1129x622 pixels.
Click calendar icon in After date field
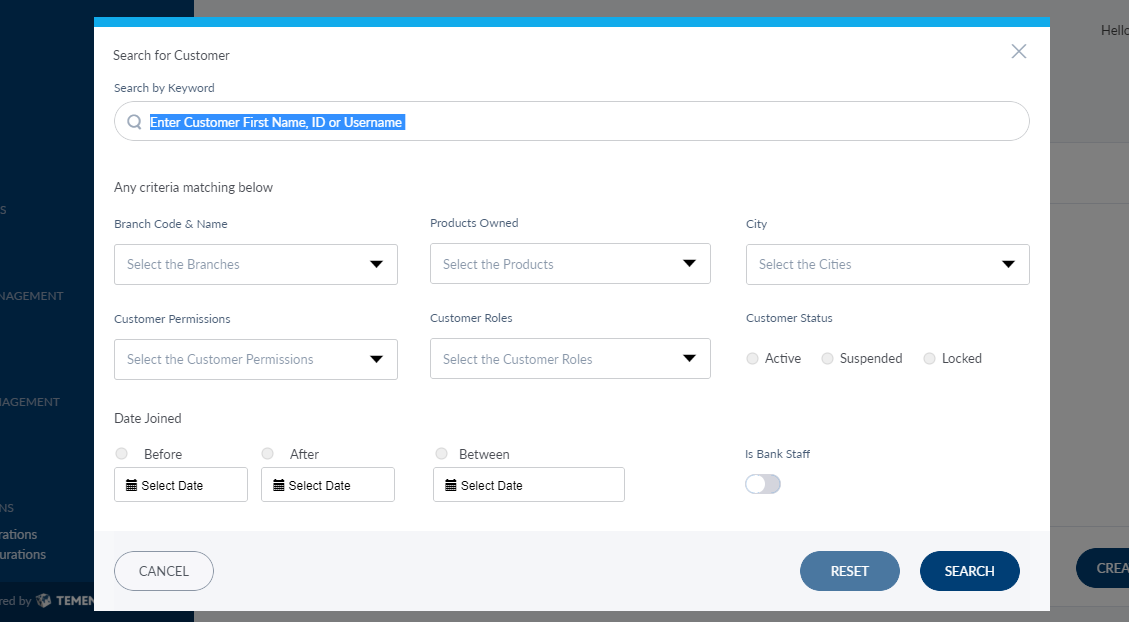278,485
